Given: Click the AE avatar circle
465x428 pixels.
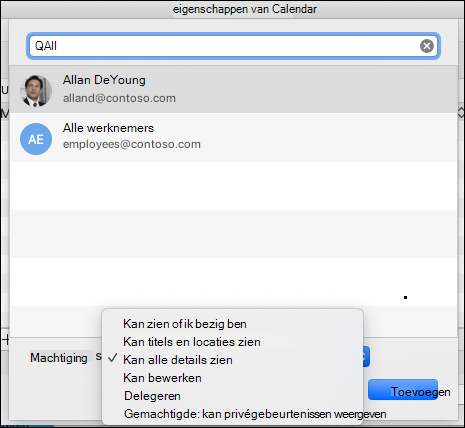Looking at the screenshot, I should click(36, 139).
